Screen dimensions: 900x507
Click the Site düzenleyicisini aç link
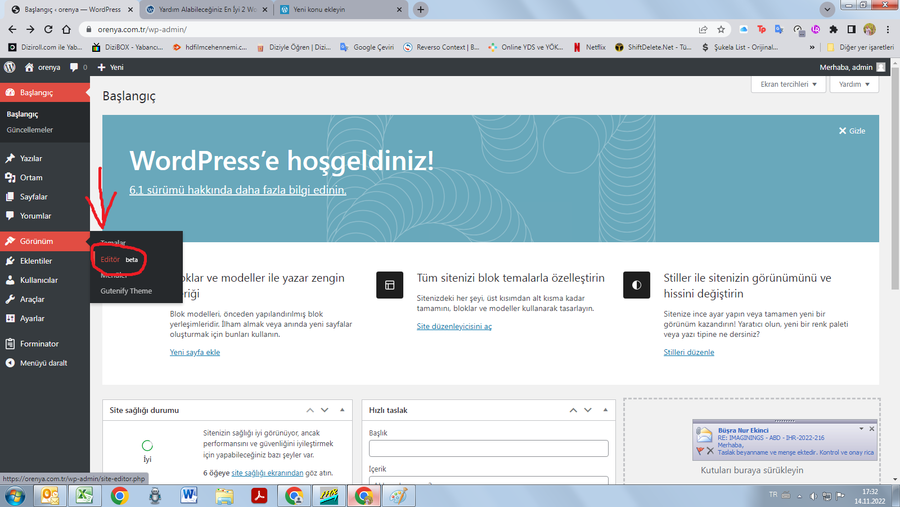point(454,326)
